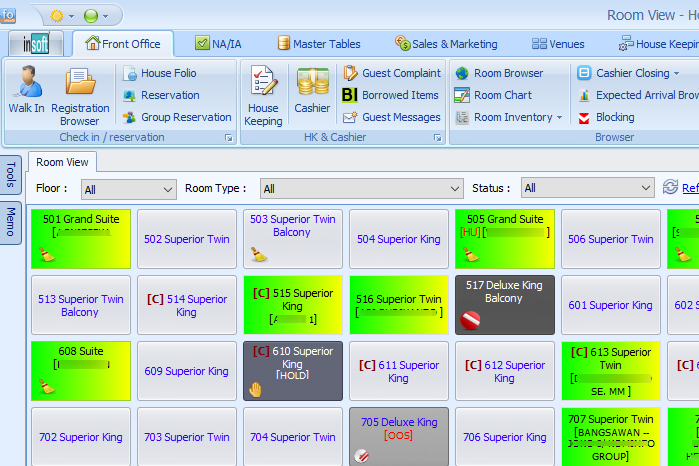Select room 502 Superior Twin
Image resolution: width=699 pixels, height=466 pixels.
[x=186, y=239]
